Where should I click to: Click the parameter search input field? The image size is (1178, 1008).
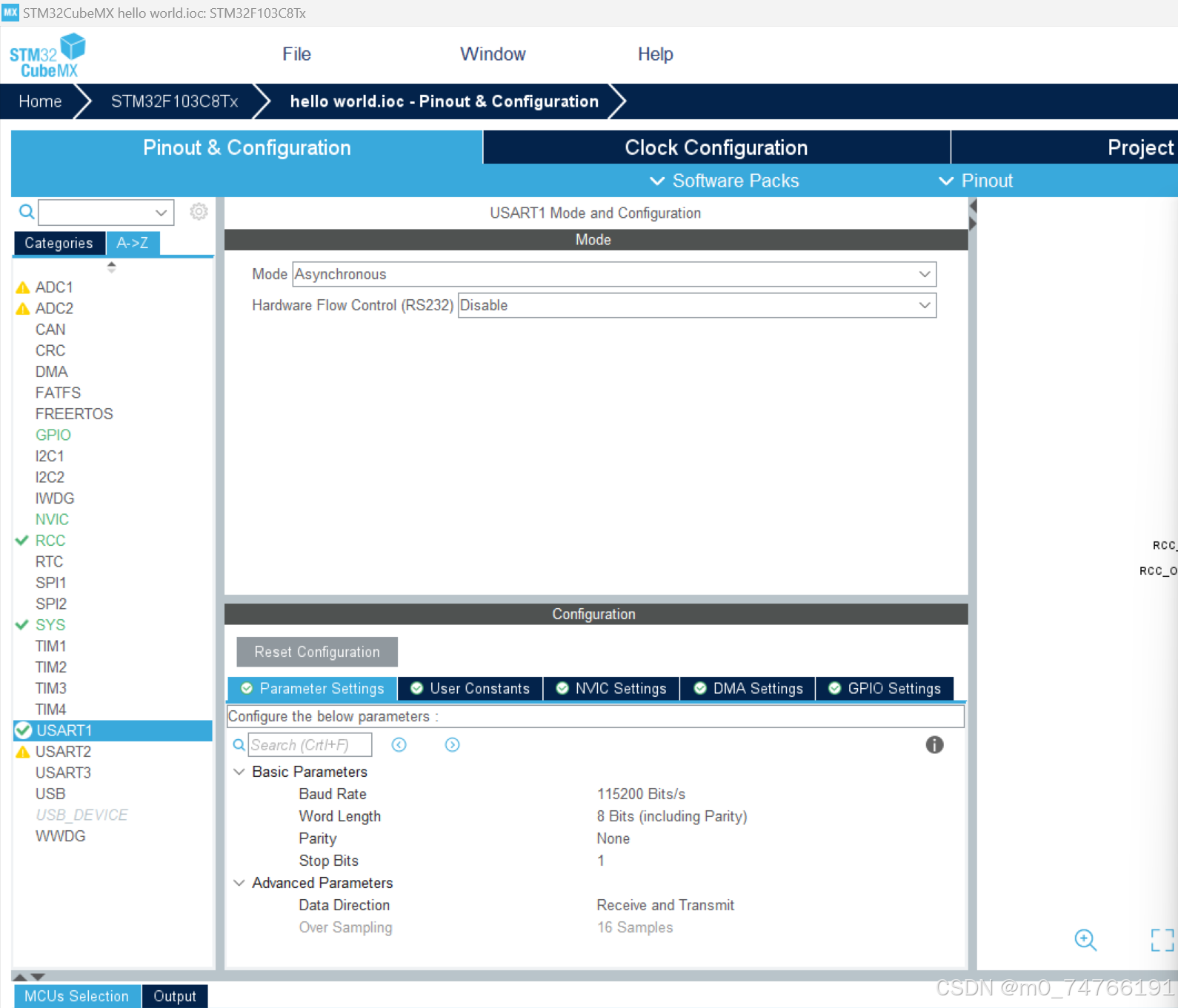click(310, 745)
